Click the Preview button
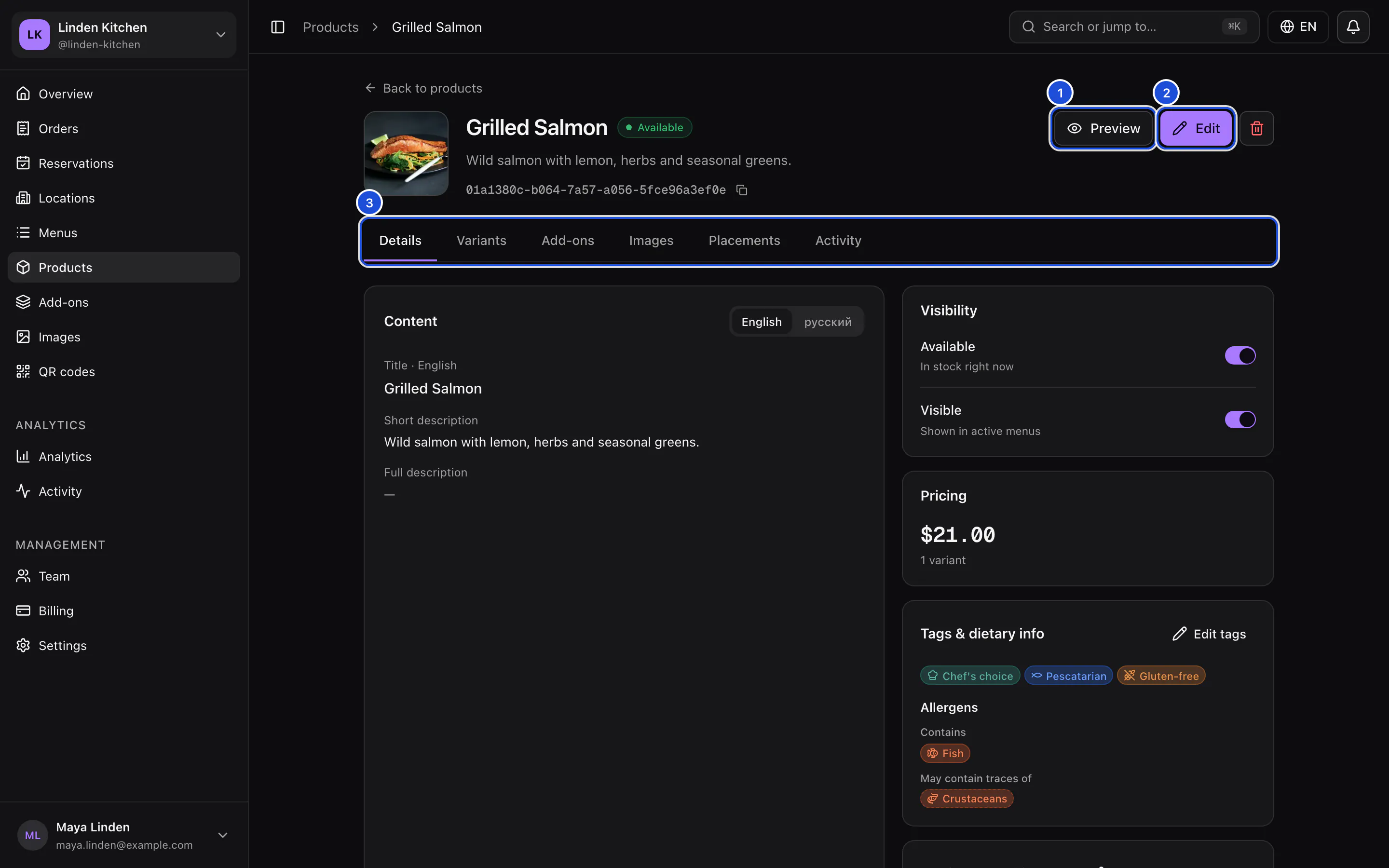Screen dimensions: 1389x868 pos(1103,128)
